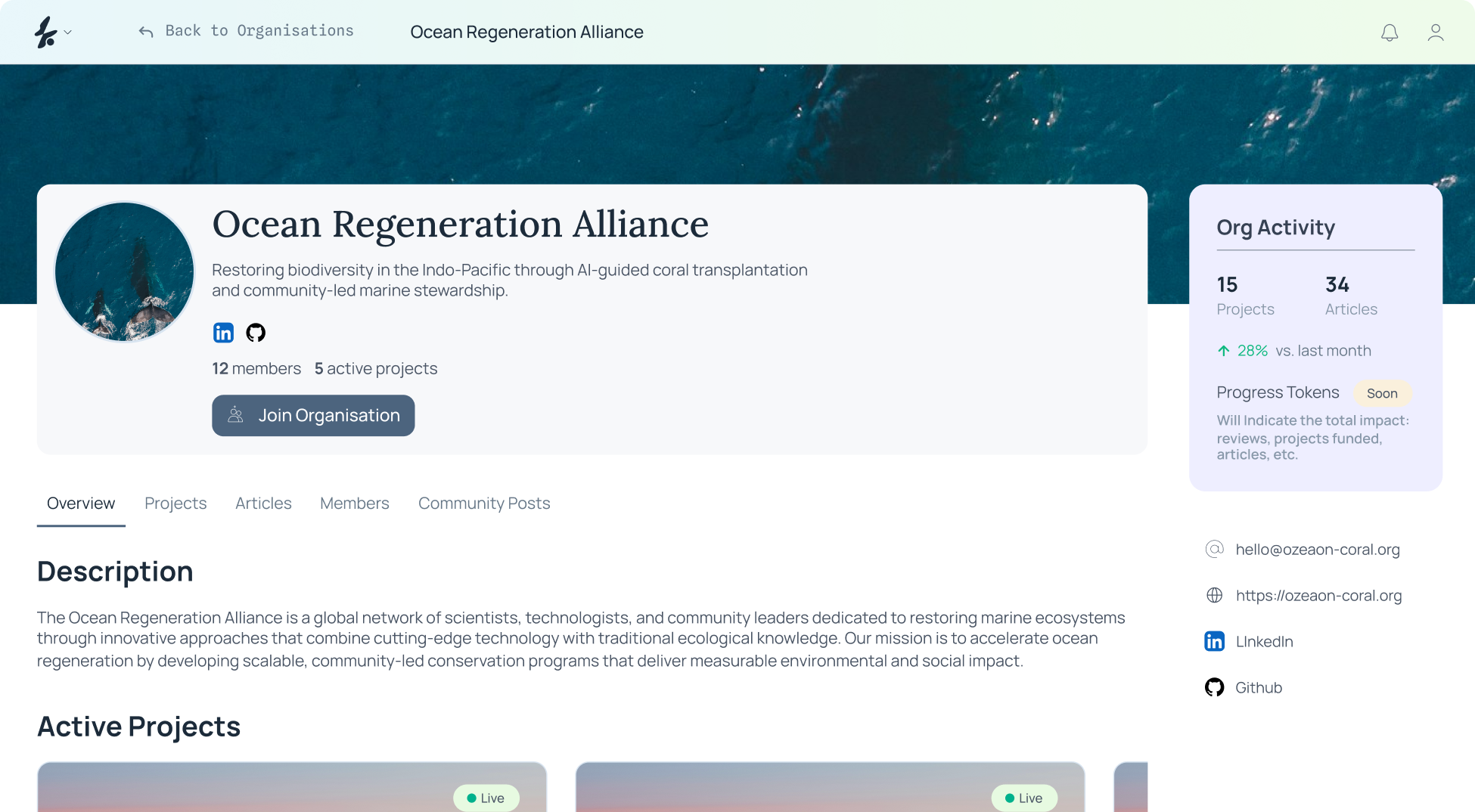Click hello@ozeaon-coral.org email address

(1318, 550)
